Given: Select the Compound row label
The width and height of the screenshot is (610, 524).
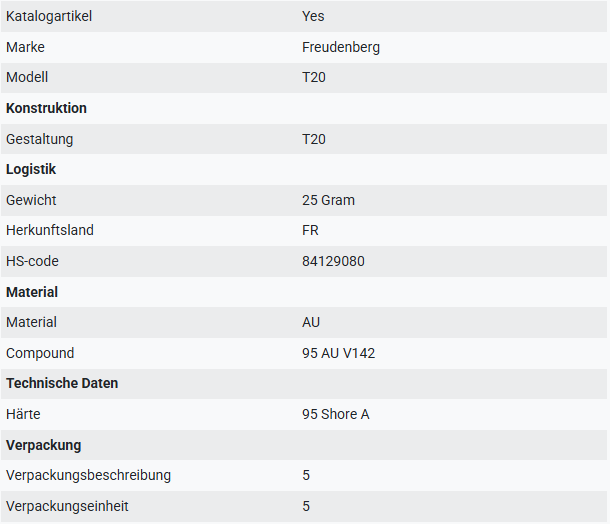Looking at the screenshot, I should coord(40,353).
